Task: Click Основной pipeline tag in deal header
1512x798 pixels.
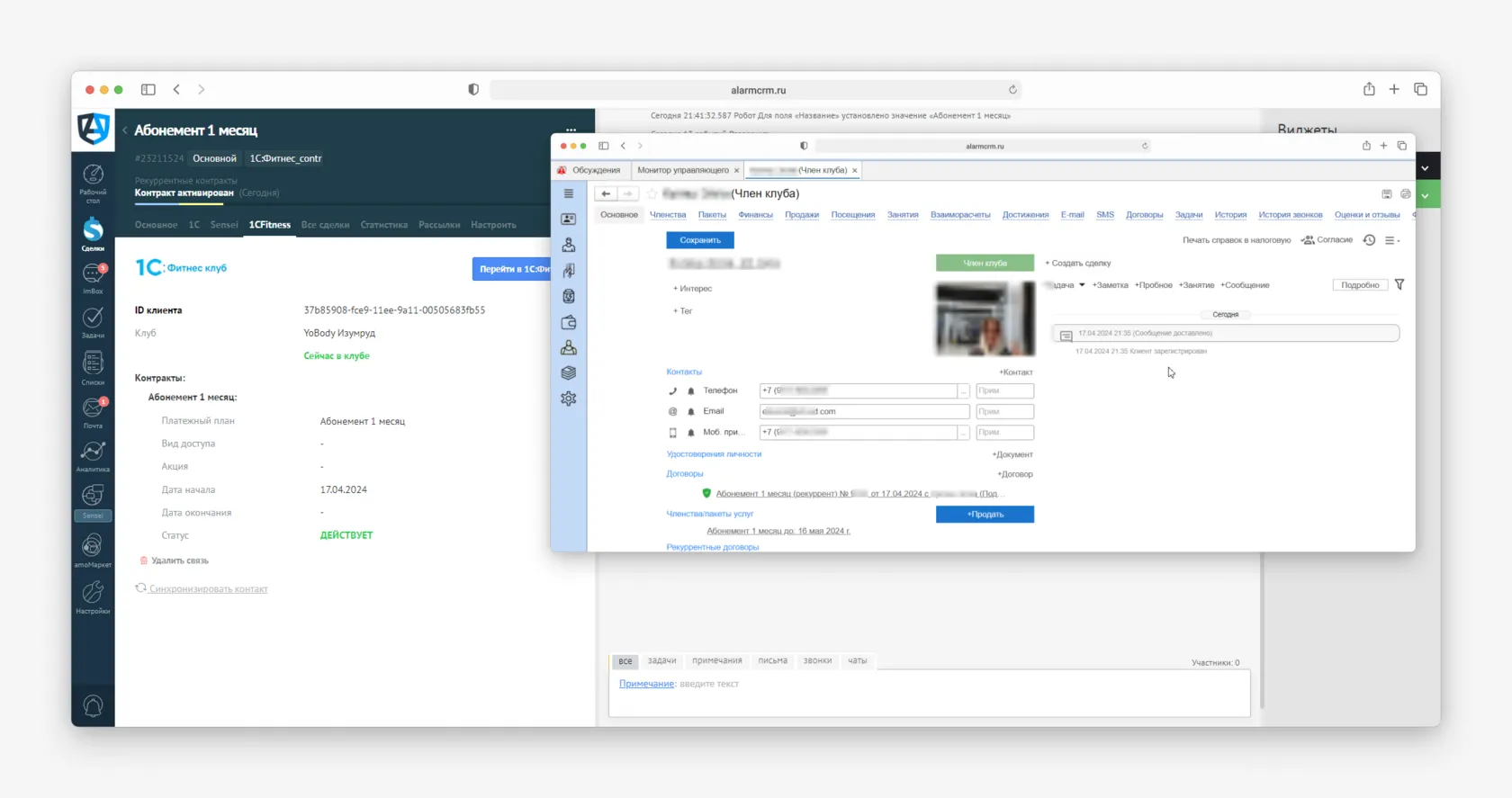Action: coord(214,158)
